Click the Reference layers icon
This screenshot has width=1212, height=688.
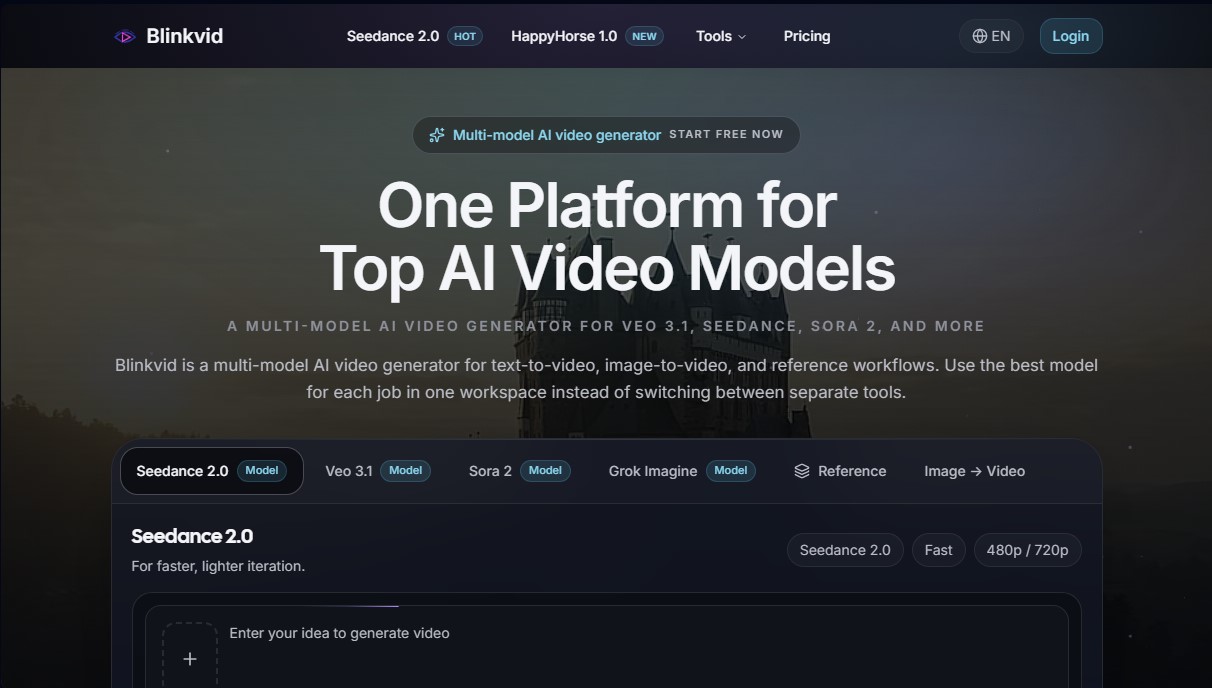(x=802, y=471)
